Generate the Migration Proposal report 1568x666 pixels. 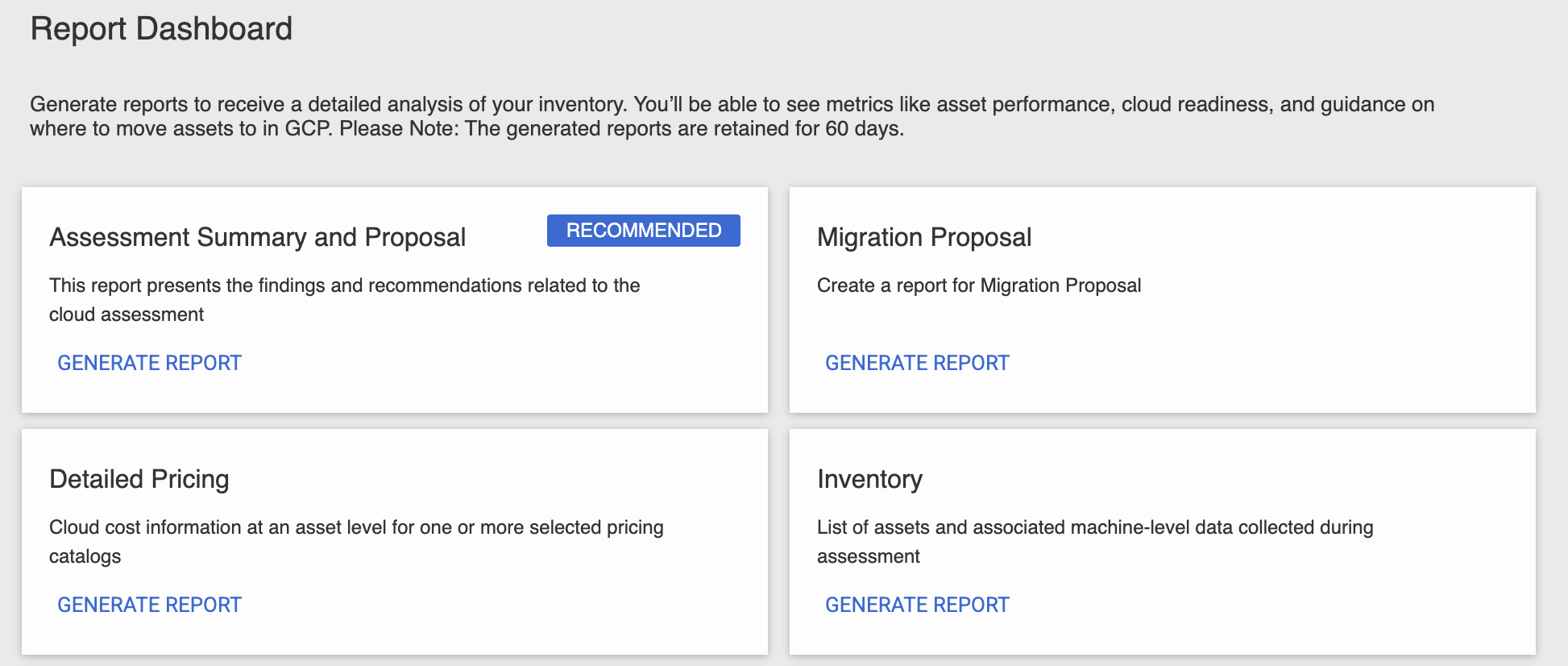pos(917,363)
